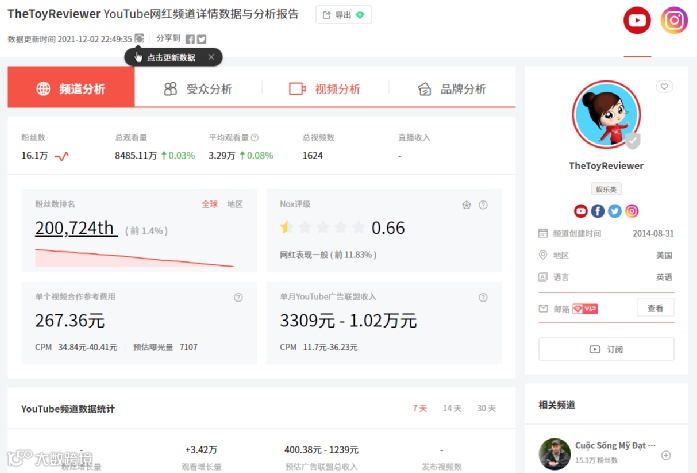This screenshot has height=473, width=697.
Task: Click the favorite heart icon on profile card
Action: 664,86
